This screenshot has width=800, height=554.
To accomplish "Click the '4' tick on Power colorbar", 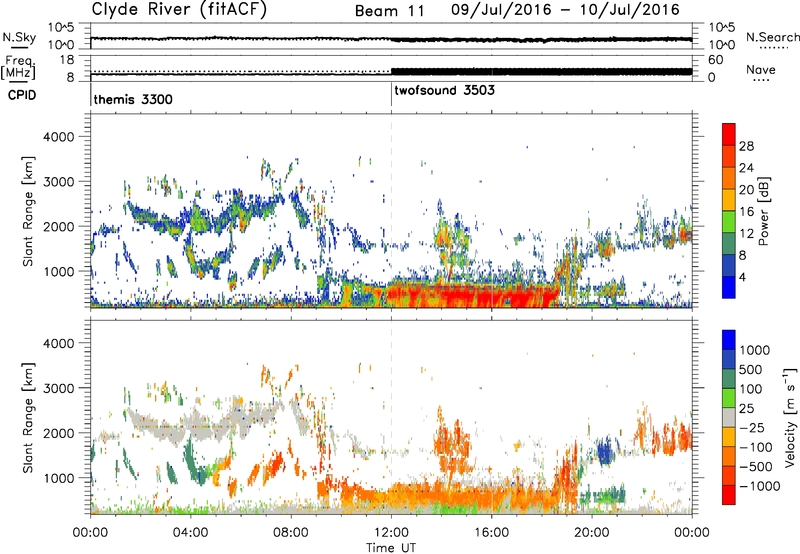I will pos(742,277).
